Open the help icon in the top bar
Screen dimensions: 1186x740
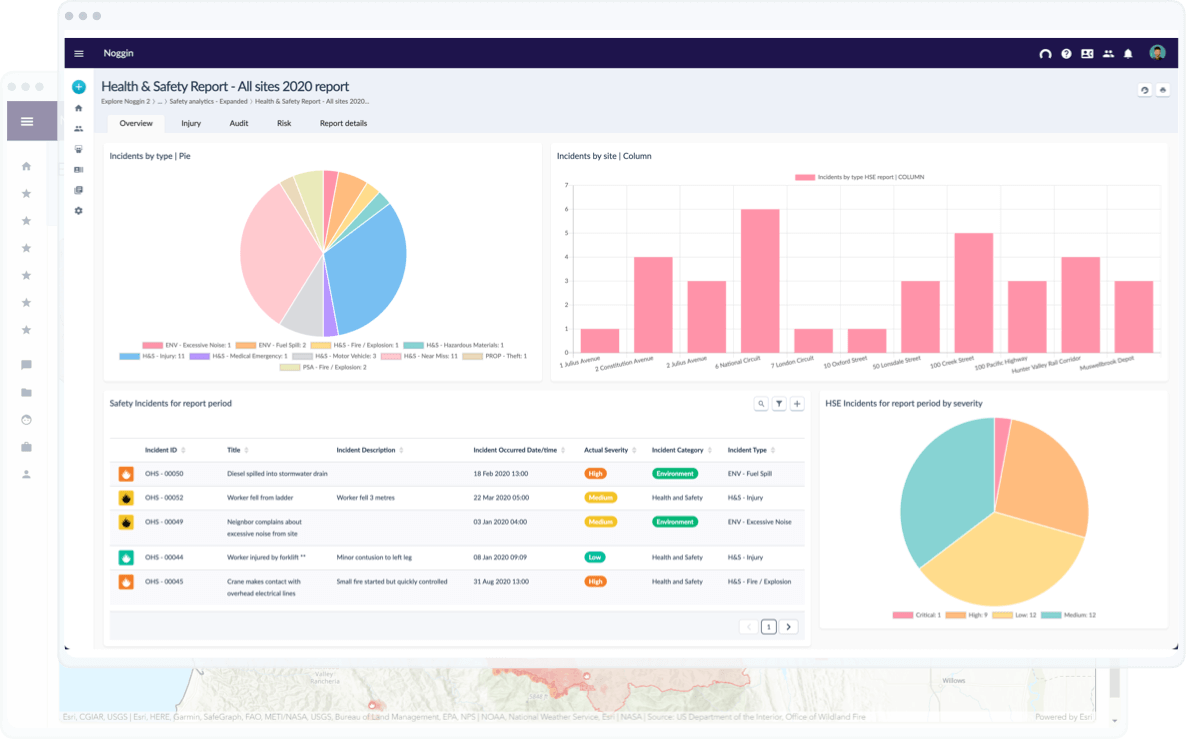[1067, 53]
